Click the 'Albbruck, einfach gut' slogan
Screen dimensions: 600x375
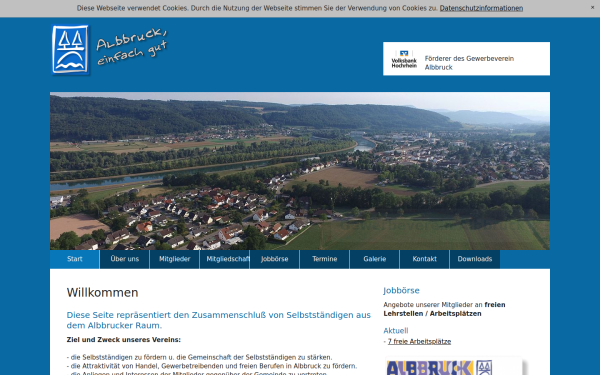pyautogui.click(x=132, y=47)
